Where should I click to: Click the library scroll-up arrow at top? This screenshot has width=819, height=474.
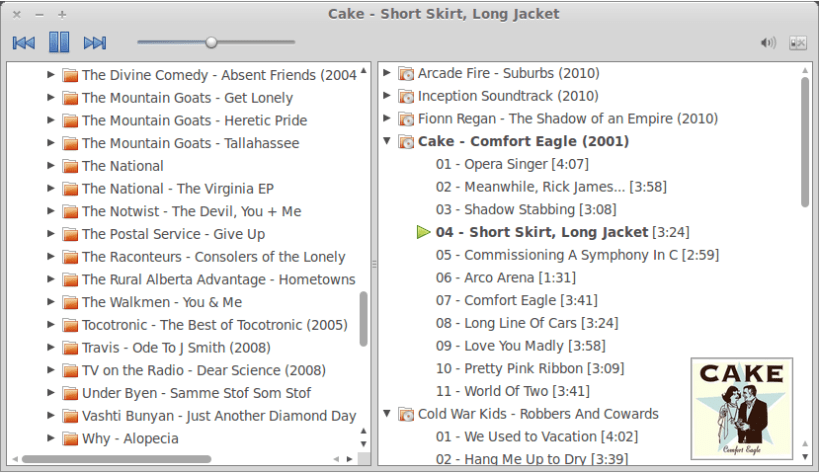pyautogui.click(x=364, y=70)
